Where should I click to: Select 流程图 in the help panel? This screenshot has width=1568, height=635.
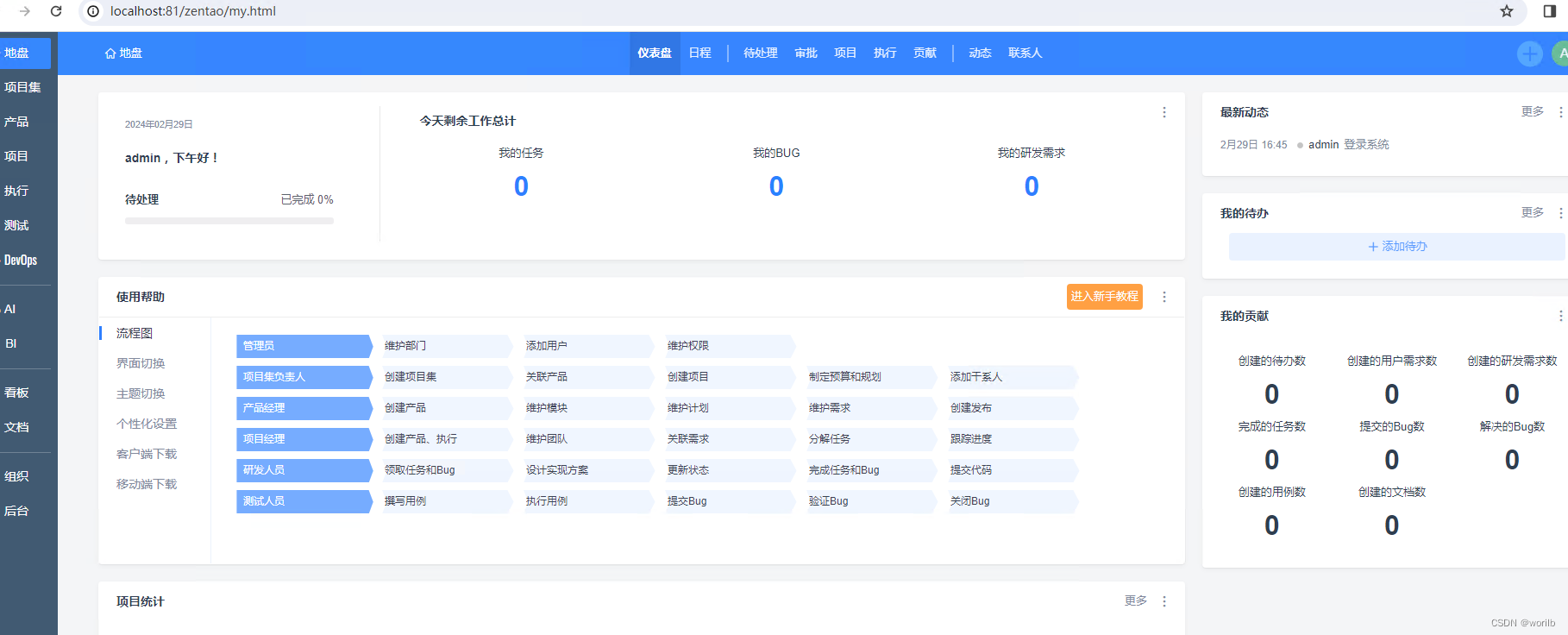point(135,333)
